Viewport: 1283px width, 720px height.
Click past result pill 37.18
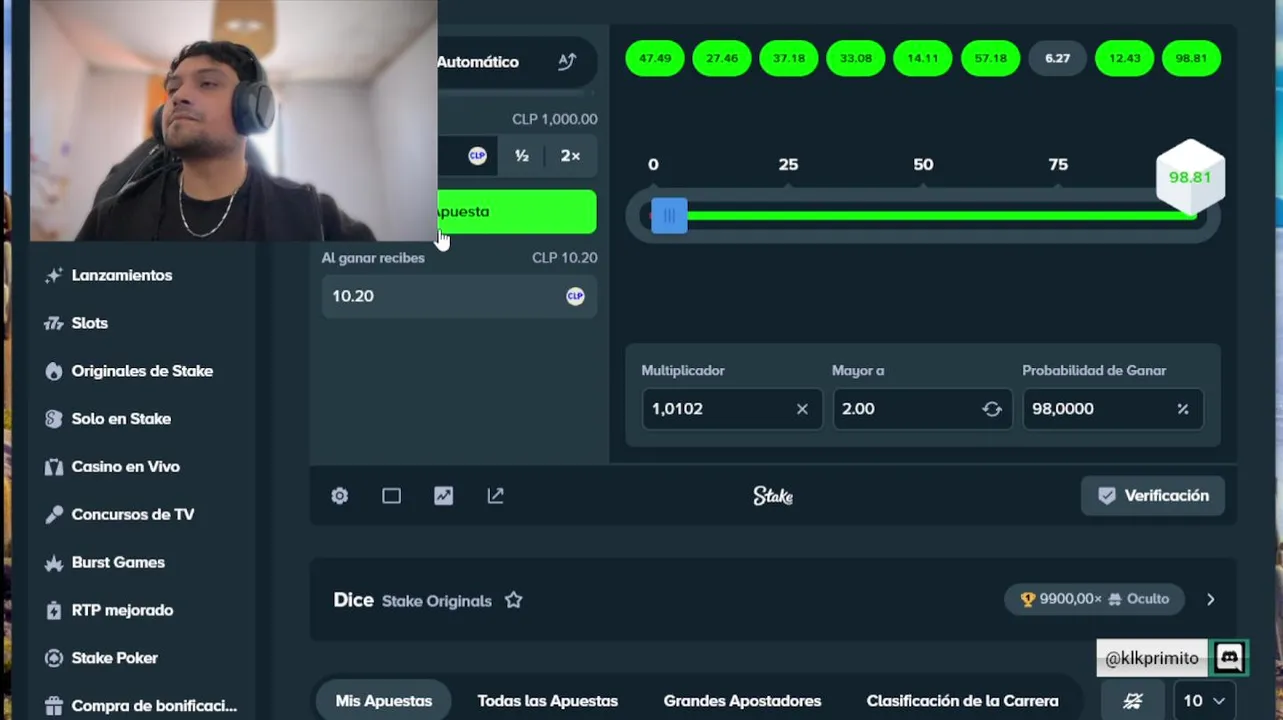(789, 58)
